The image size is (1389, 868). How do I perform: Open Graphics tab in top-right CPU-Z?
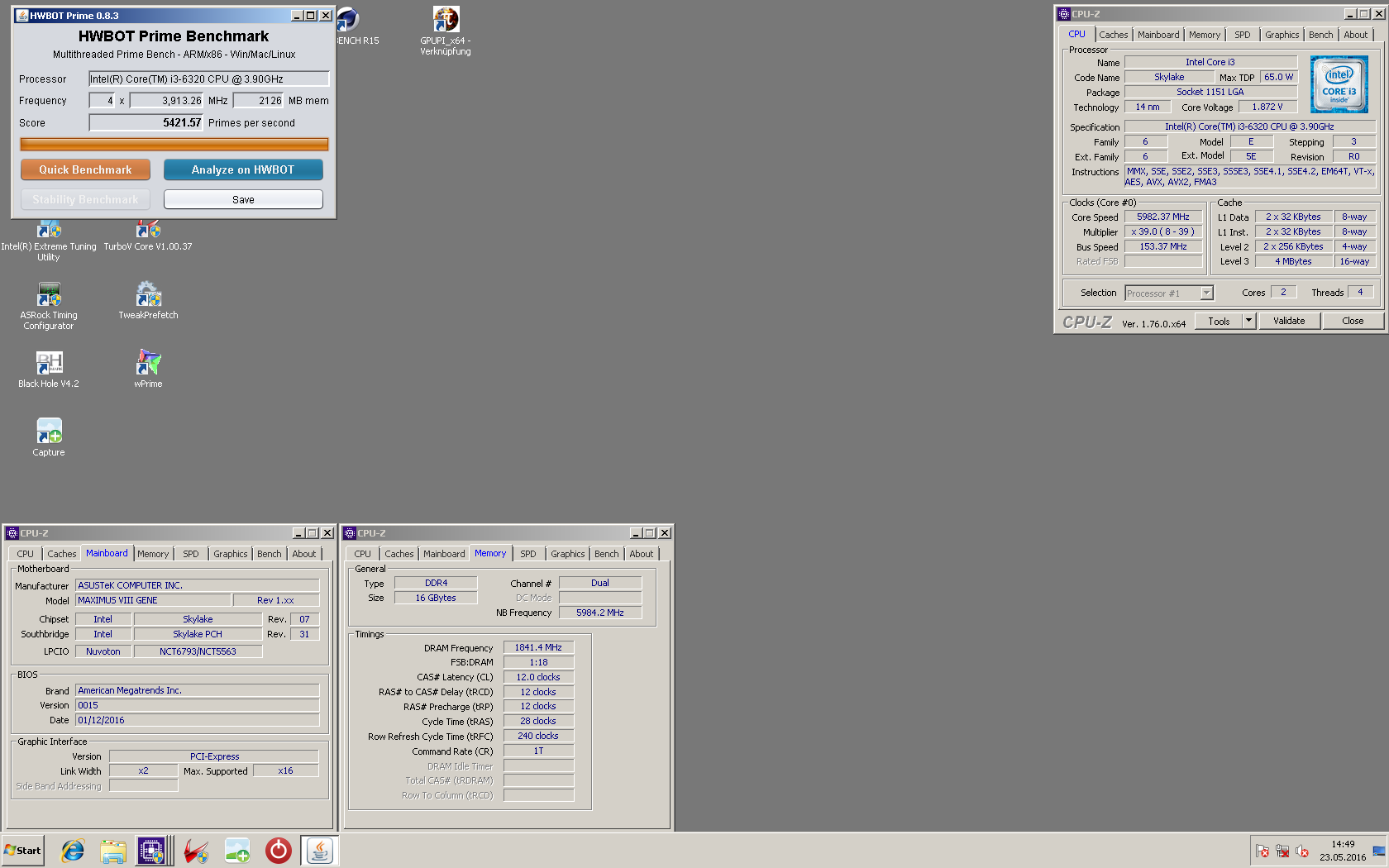click(1282, 35)
